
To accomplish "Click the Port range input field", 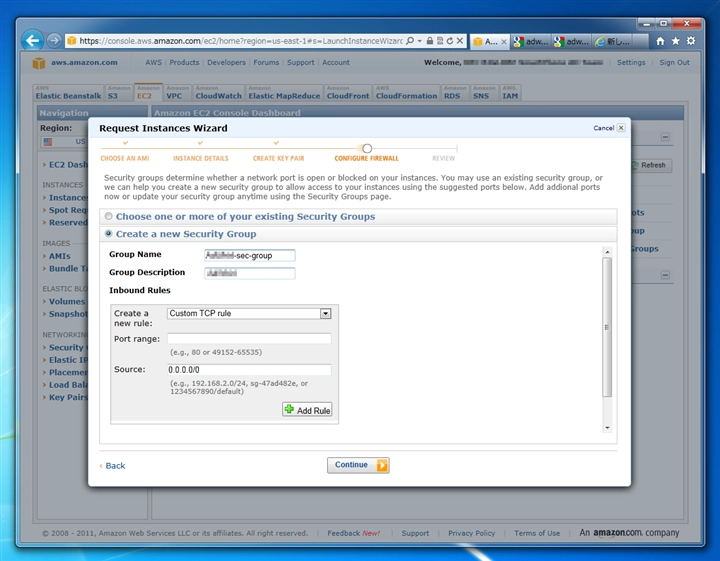I will coord(249,339).
